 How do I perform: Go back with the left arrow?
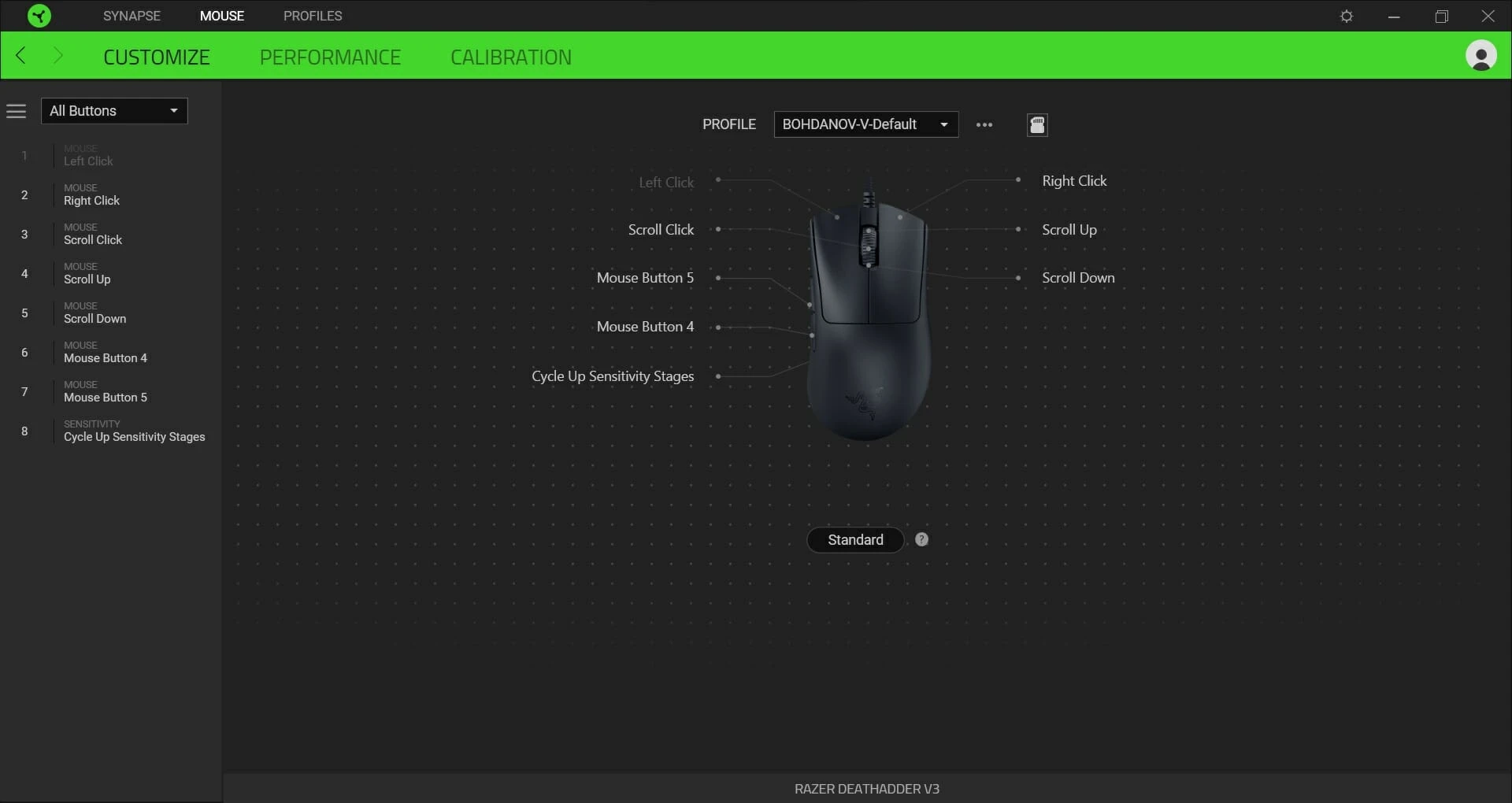[x=21, y=55]
